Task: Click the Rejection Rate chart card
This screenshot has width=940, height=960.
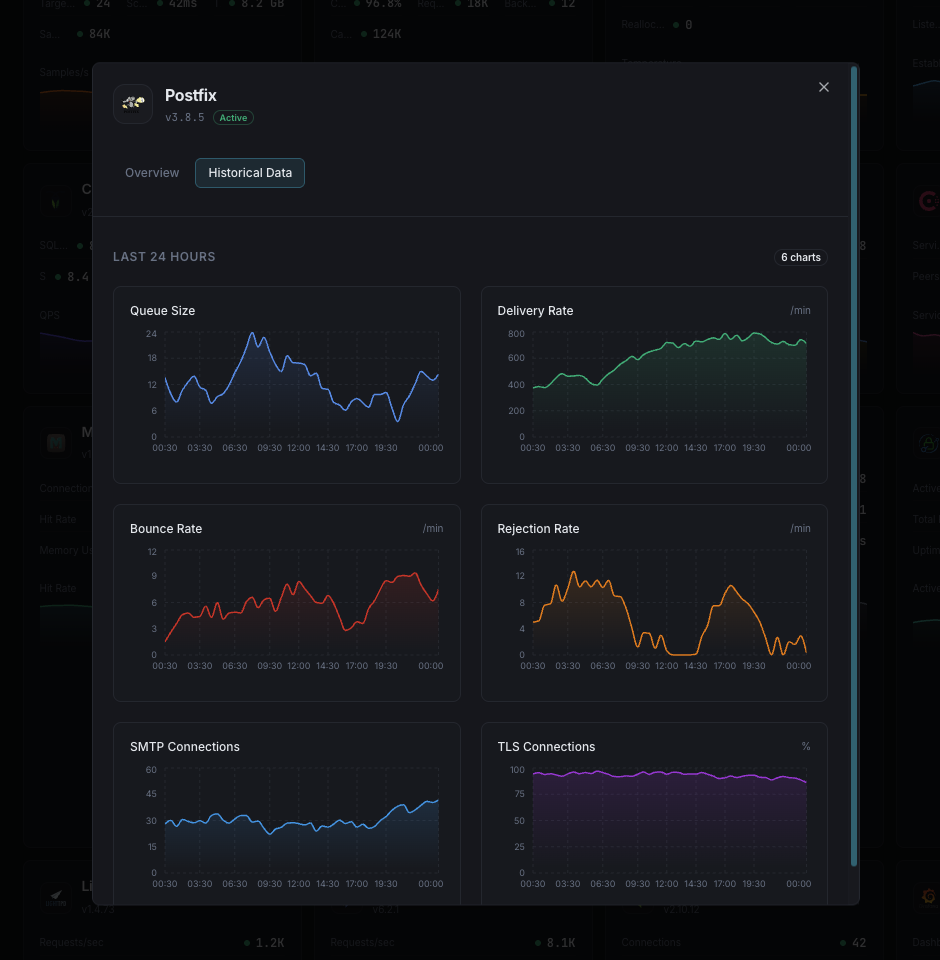Action: (x=654, y=602)
